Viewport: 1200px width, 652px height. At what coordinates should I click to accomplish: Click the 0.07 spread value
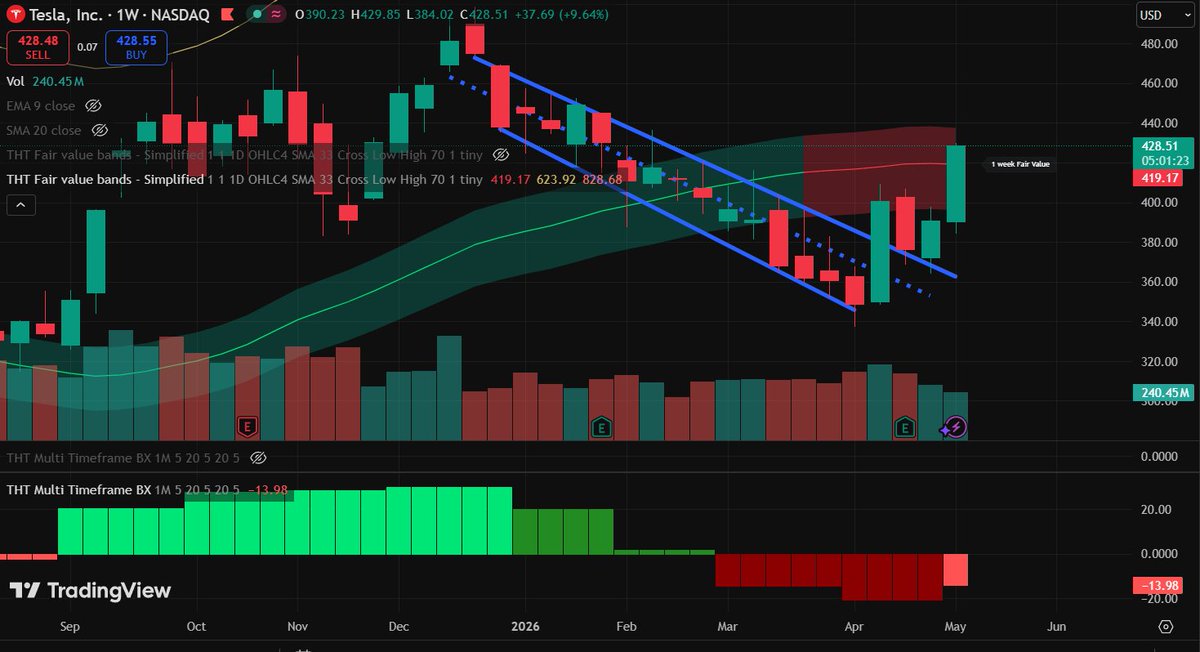pyautogui.click(x=87, y=47)
